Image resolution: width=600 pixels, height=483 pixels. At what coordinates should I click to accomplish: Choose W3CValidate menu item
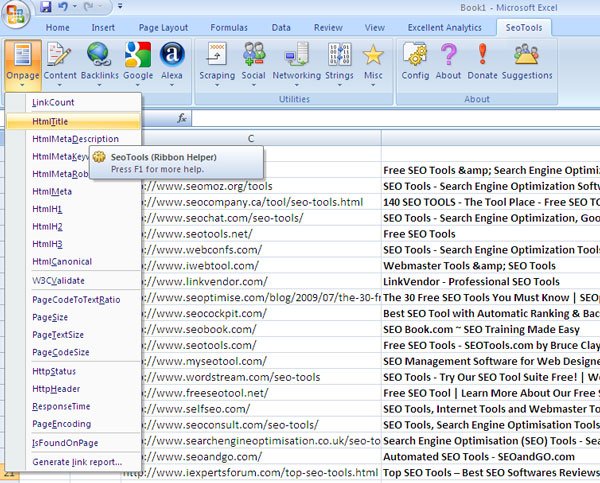(x=73, y=281)
